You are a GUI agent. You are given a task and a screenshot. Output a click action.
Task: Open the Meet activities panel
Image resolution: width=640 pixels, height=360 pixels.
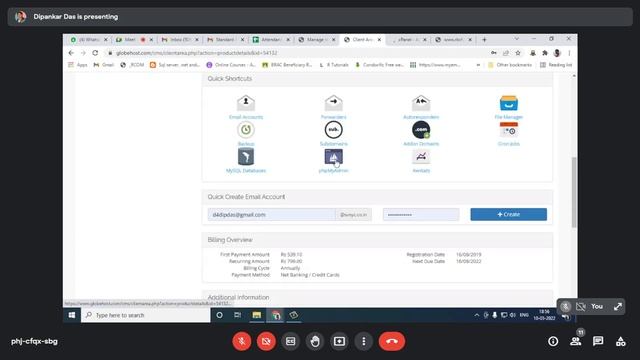point(620,341)
